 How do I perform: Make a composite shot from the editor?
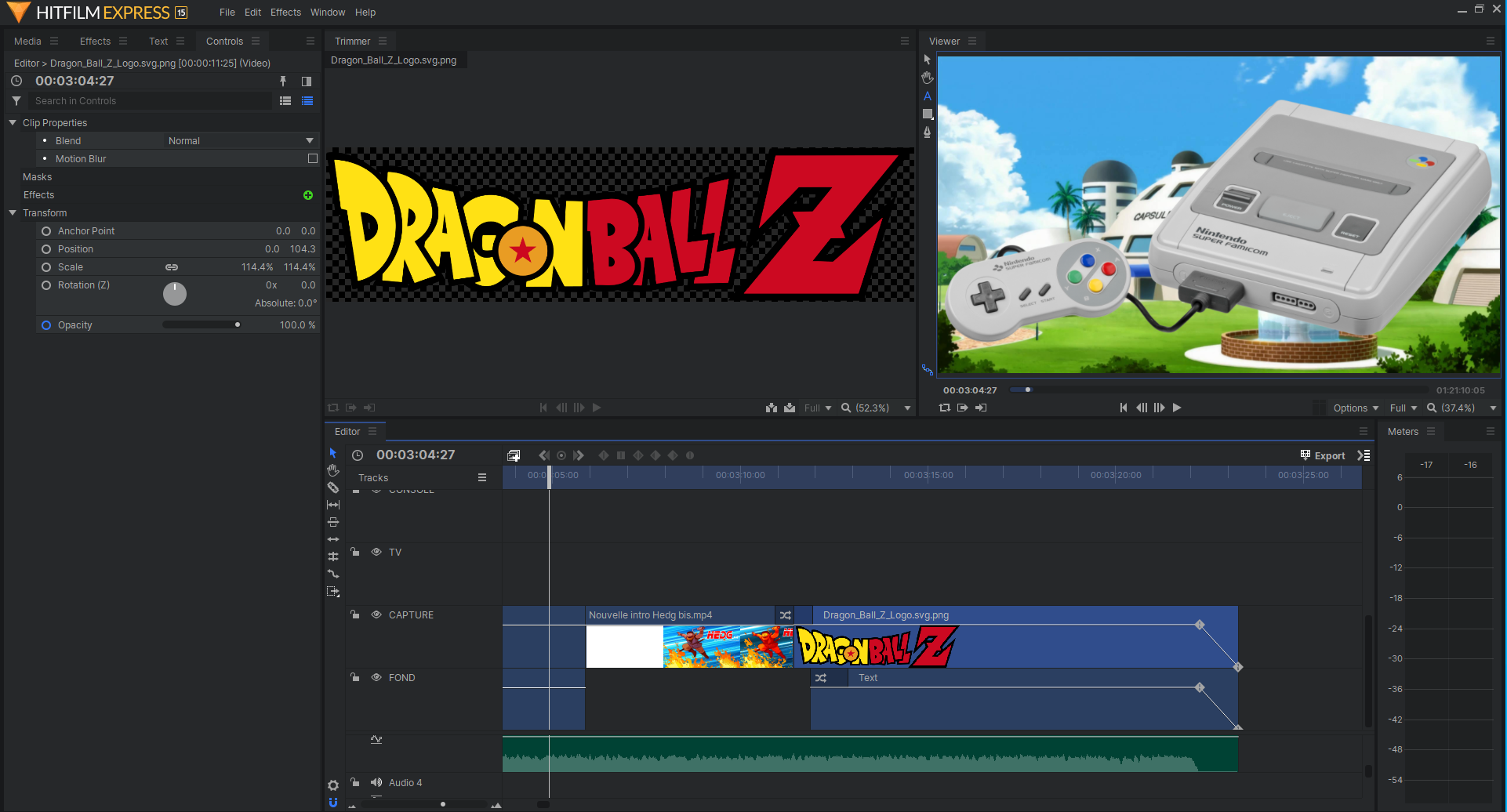[x=514, y=455]
